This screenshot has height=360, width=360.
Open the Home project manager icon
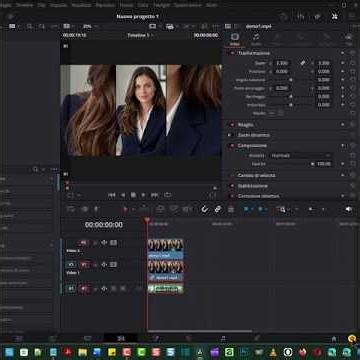[334, 338]
